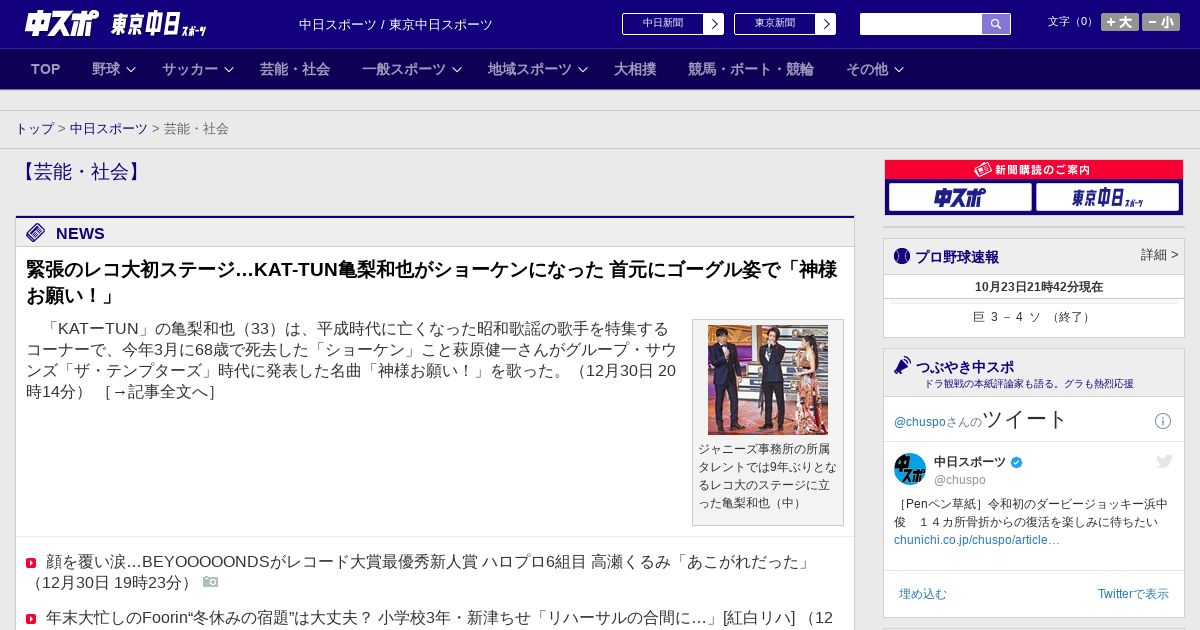Click the つぶやき中スポ pen icon
Image resolution: width=1200 pixels, height=630 pixels.
(x=903, y=366)
